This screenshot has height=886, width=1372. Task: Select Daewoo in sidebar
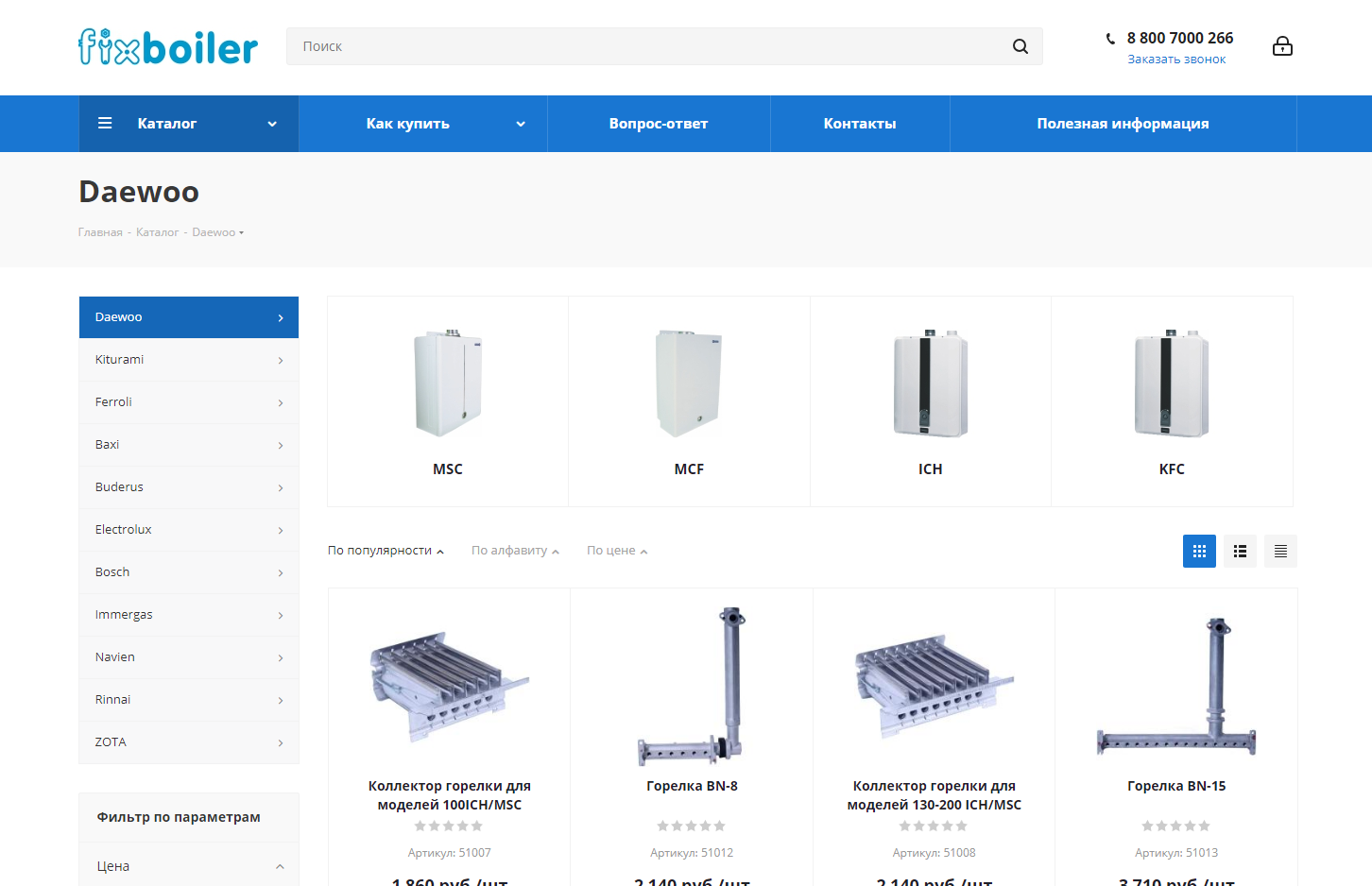[189, 317]
